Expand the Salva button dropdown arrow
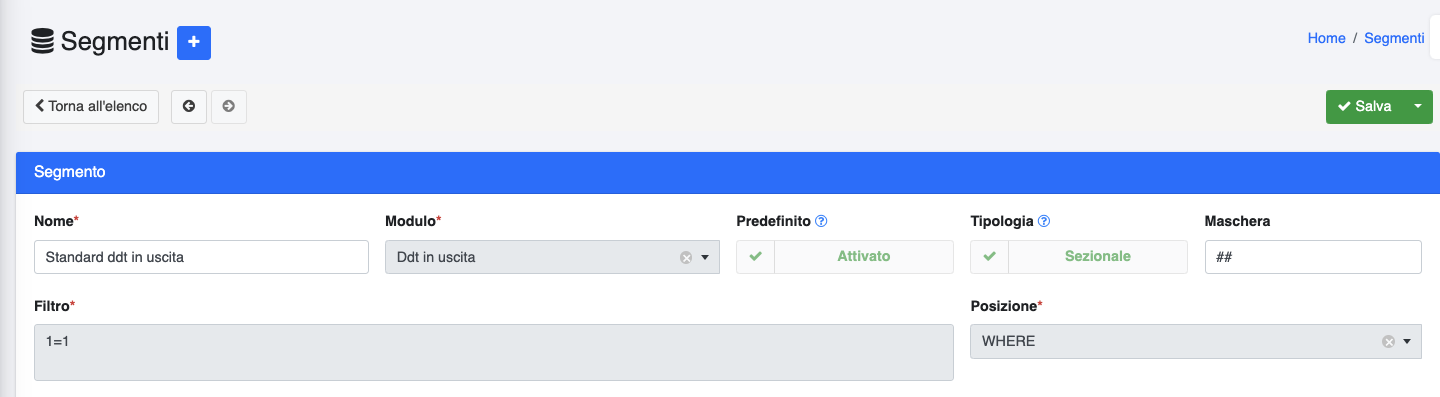The image size is (1440, 397). (x=1417, y=106)
